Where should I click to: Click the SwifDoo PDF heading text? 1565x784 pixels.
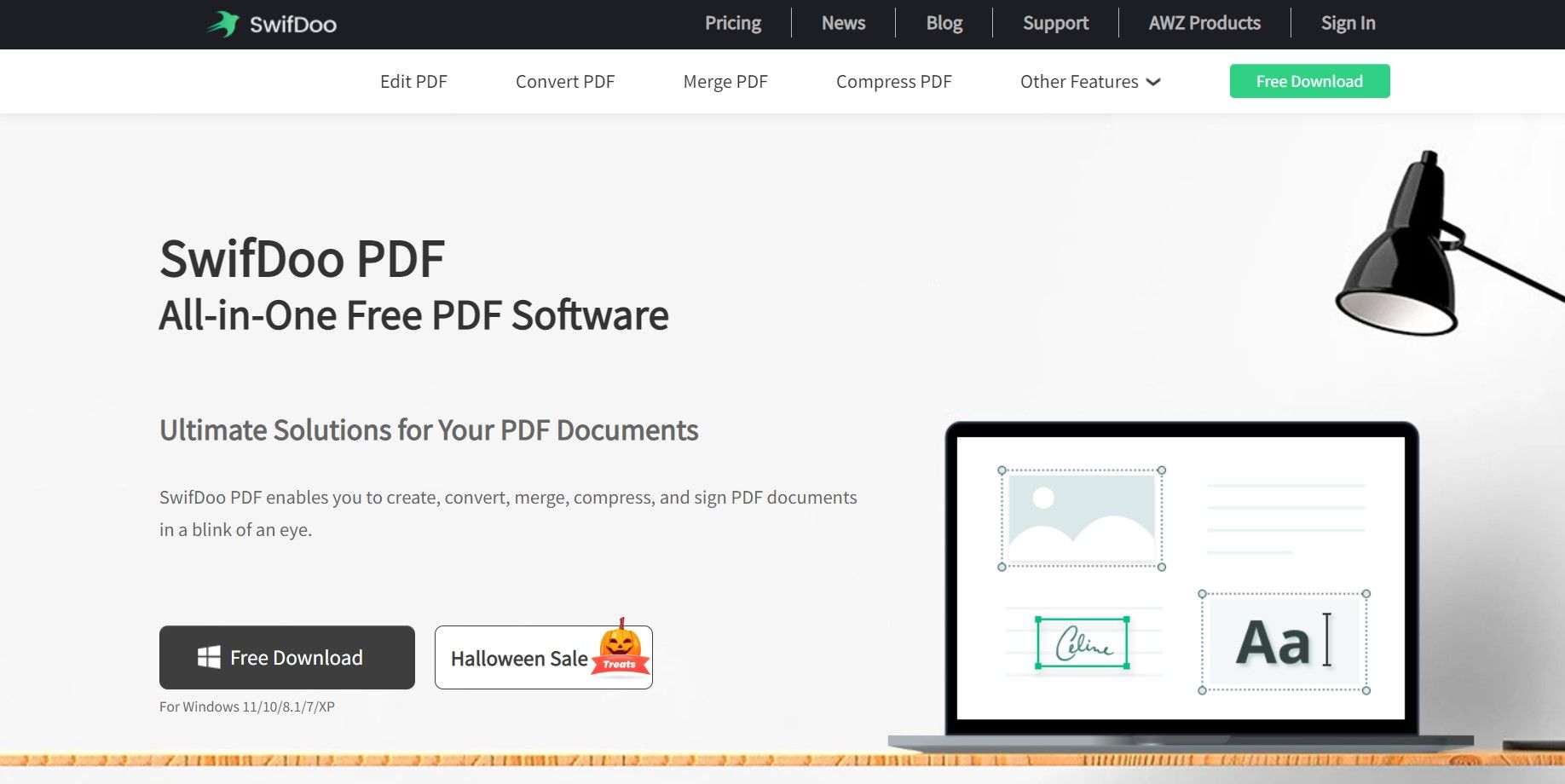302,259
